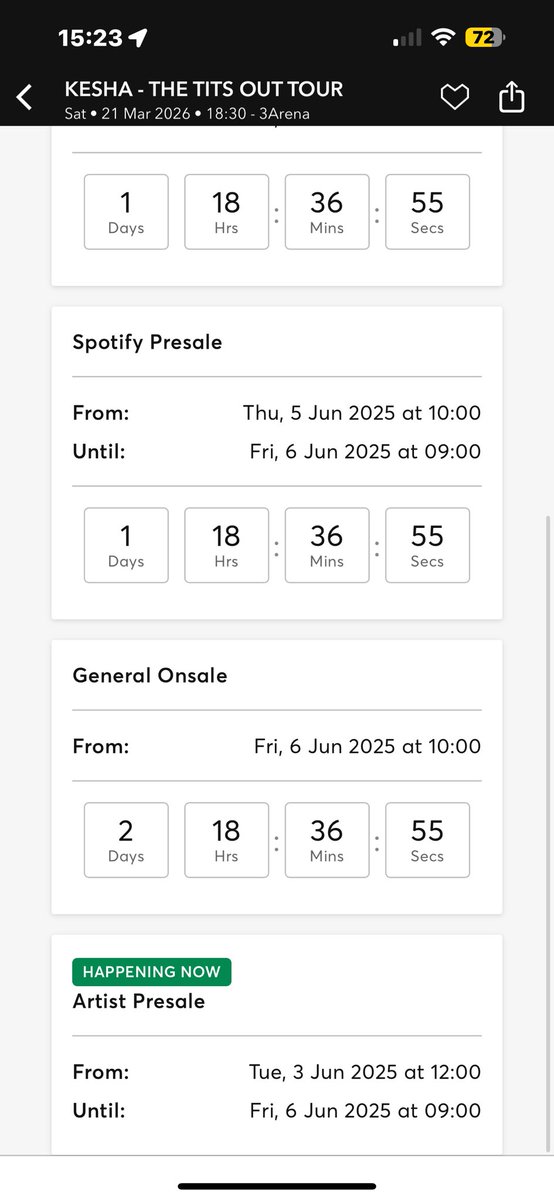This screenshot has width=554, height=1200.
Task: Open the Artist Presale section
Action: point(139,1001)
